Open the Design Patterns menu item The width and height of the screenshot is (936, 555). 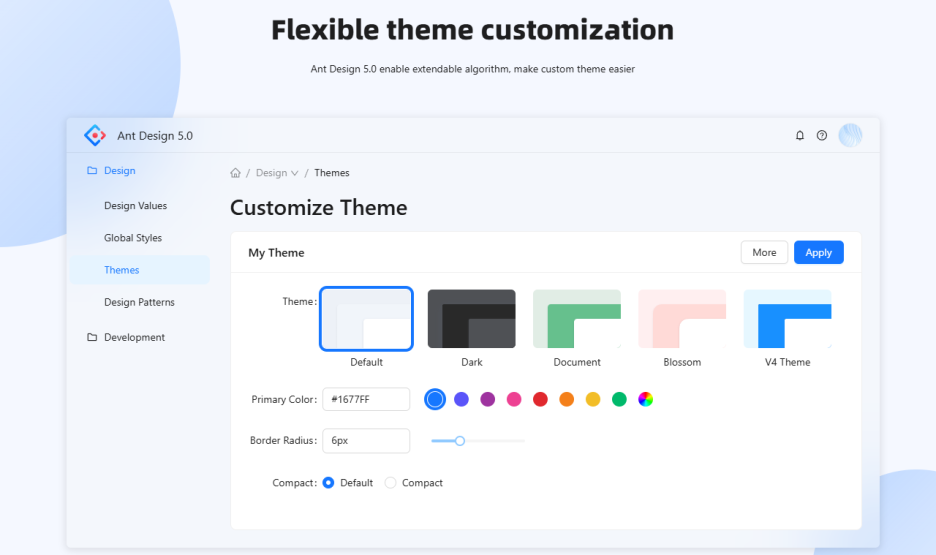(140, 302)
